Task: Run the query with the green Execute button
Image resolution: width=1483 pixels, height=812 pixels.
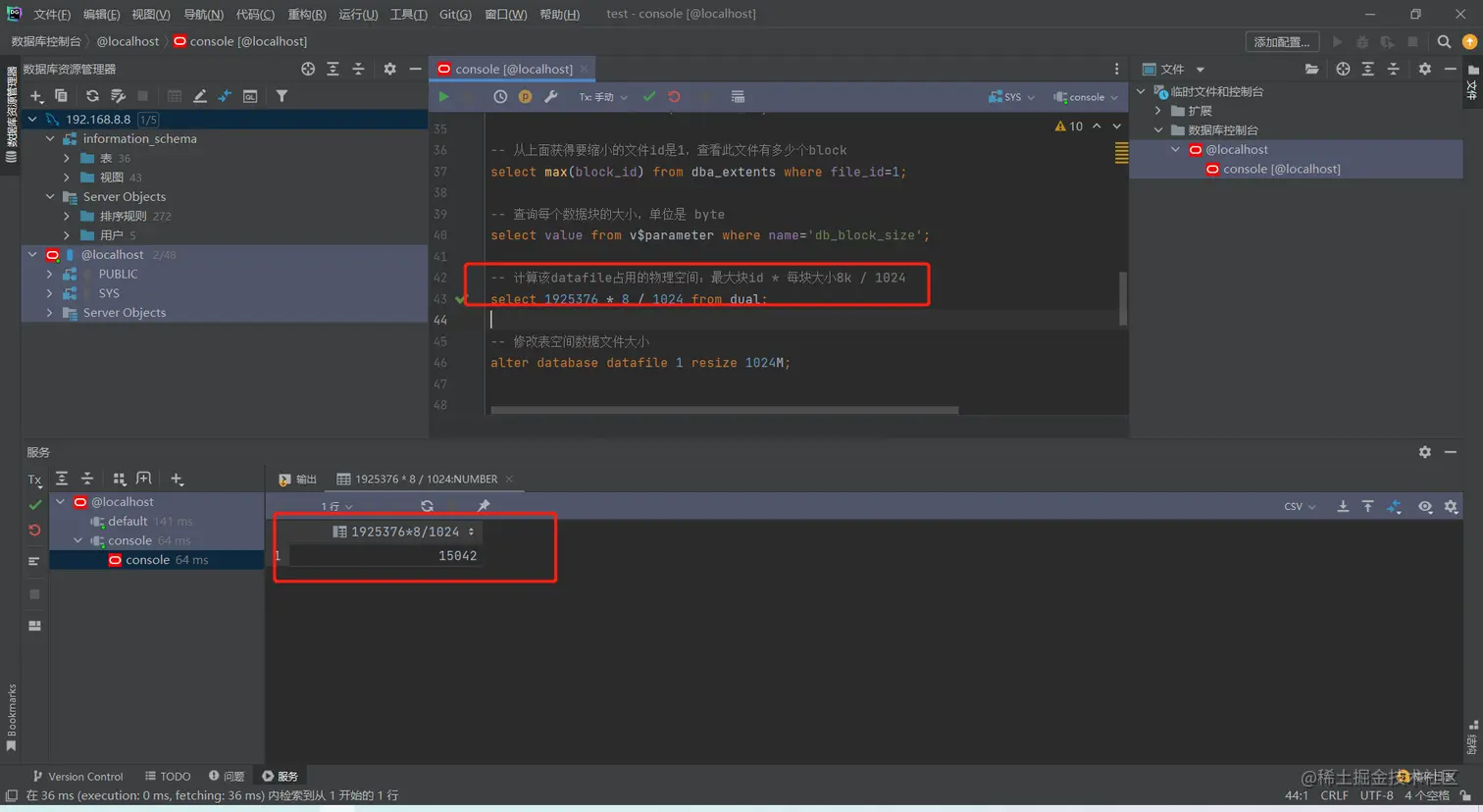Action: pyautogui.click(x=443, y=97)
